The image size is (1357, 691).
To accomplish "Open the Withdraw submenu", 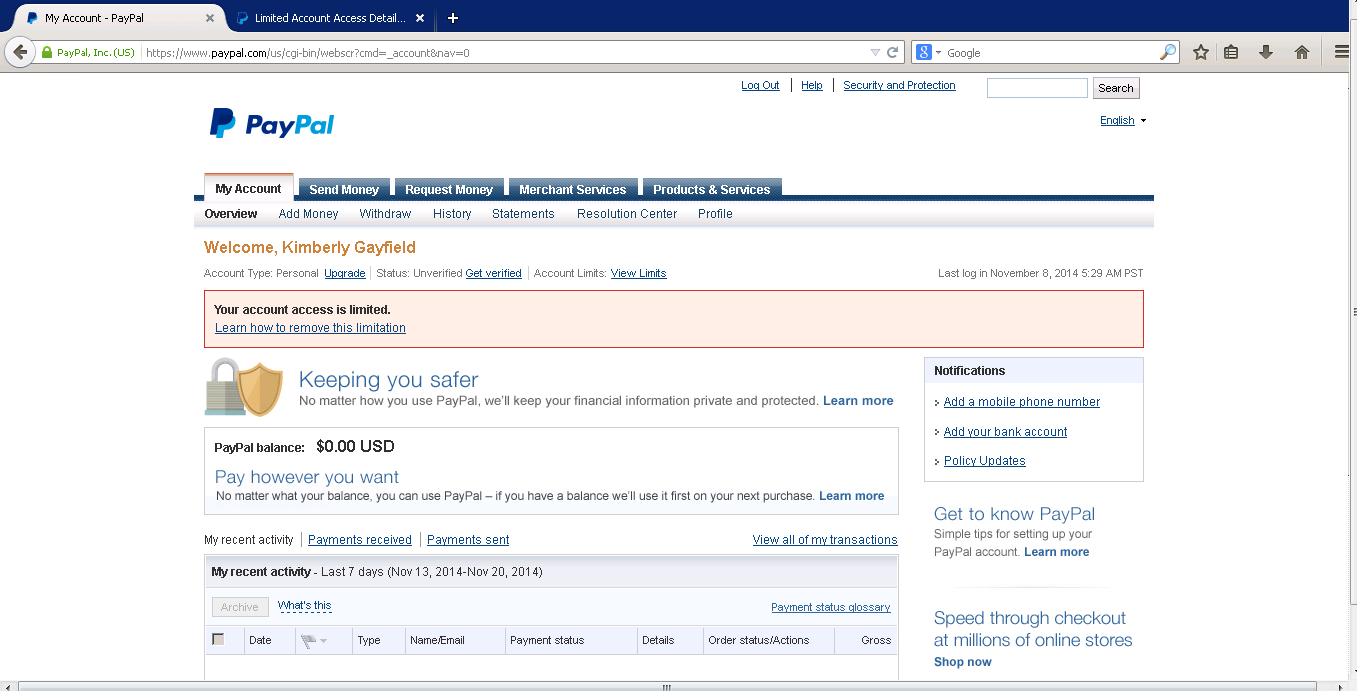I will (x=385, y=214).
